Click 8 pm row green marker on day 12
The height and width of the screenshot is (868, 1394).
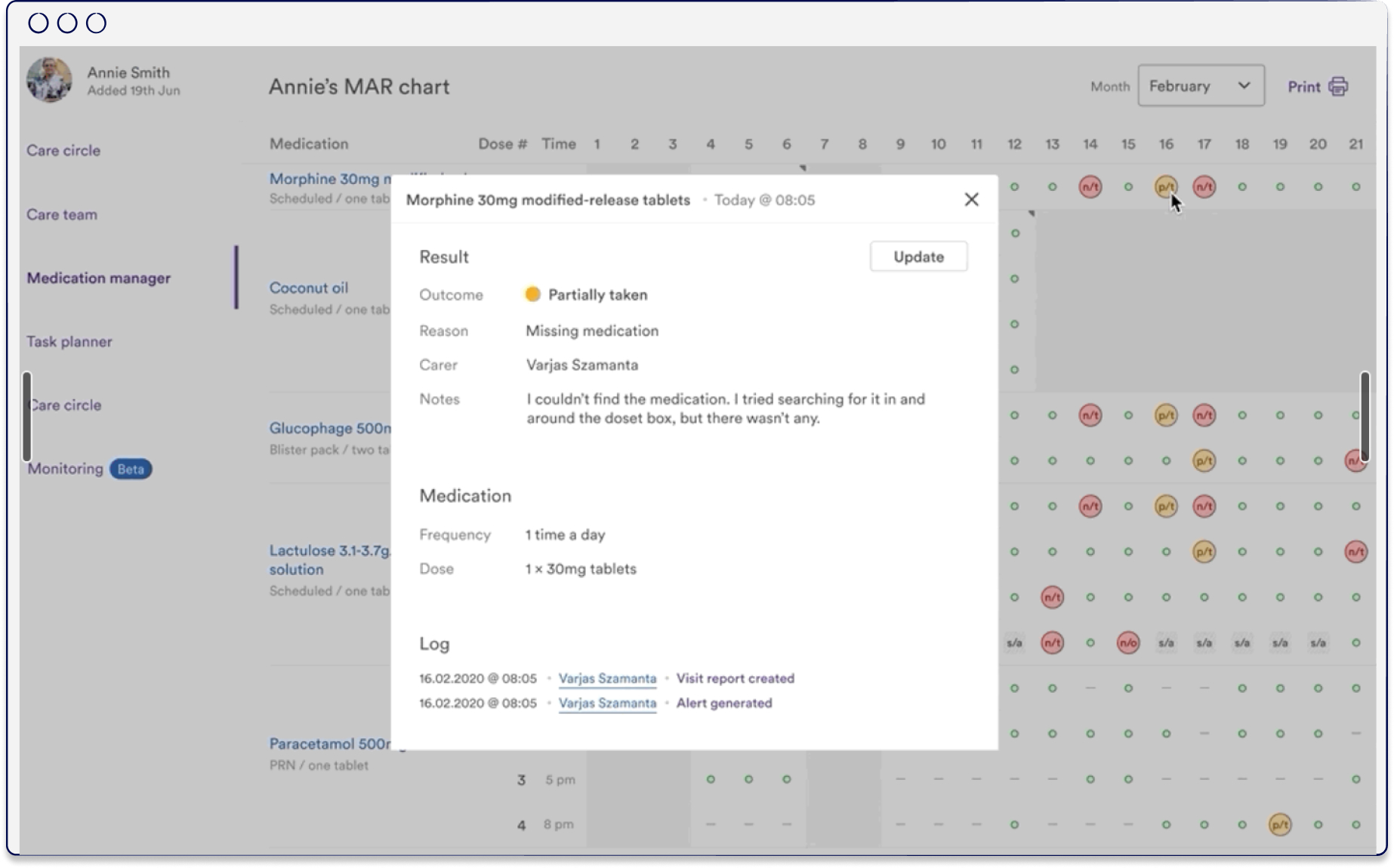click(1014, 824)
